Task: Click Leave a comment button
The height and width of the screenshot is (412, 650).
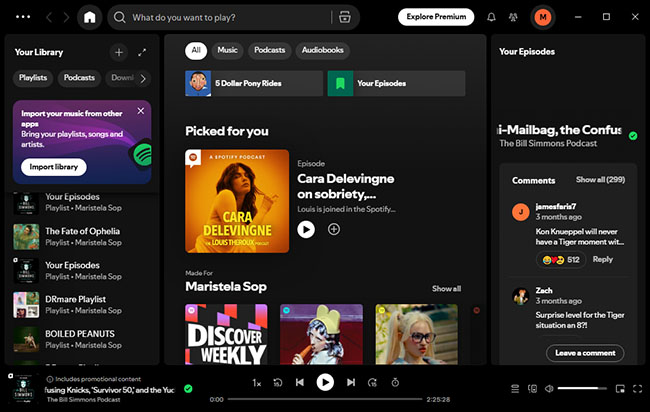Action: click(585, 353)
